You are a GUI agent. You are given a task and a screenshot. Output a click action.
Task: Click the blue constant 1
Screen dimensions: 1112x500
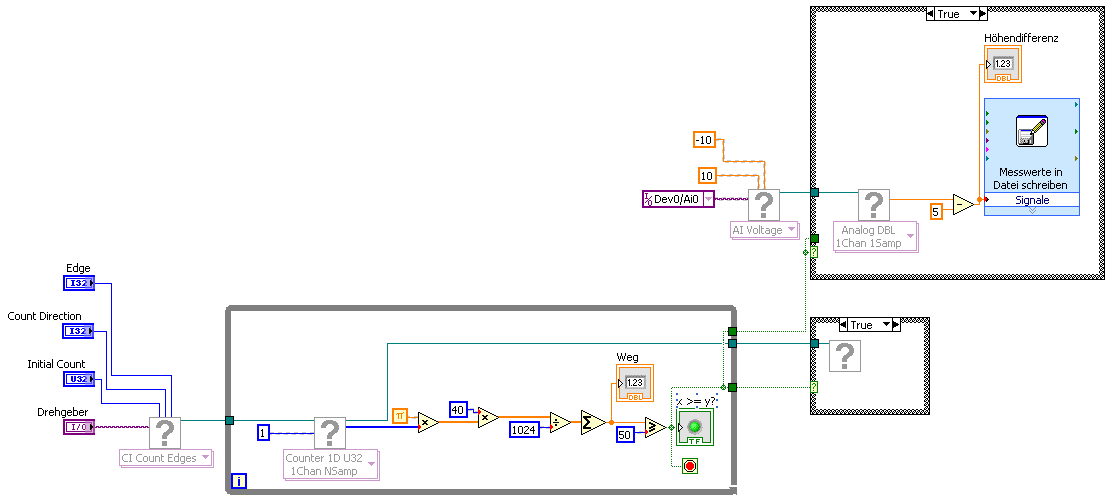[263, 433]
